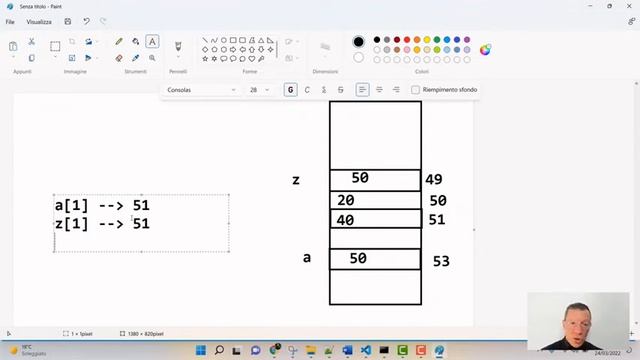
Task: Undo the last action
Action: click(x=86, y=22)
